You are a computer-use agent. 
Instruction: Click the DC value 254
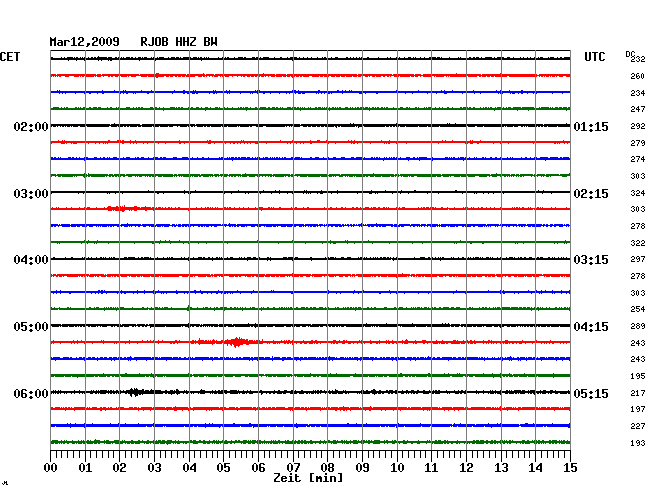pyautogui.click(x=638, y=310)
